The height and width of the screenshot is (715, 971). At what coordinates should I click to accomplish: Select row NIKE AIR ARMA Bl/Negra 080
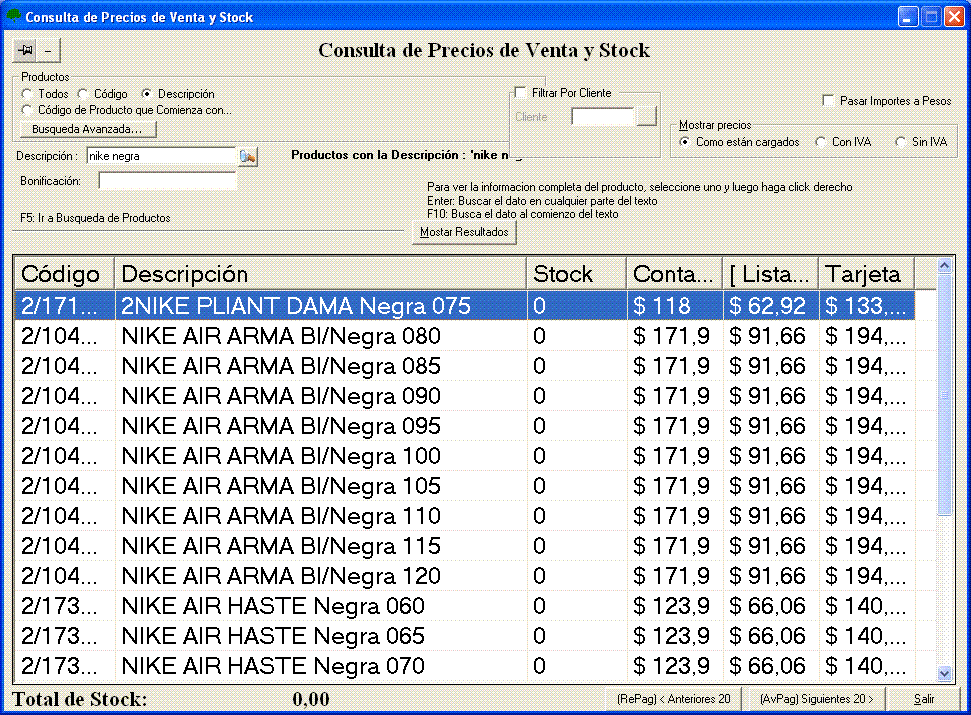464,336
